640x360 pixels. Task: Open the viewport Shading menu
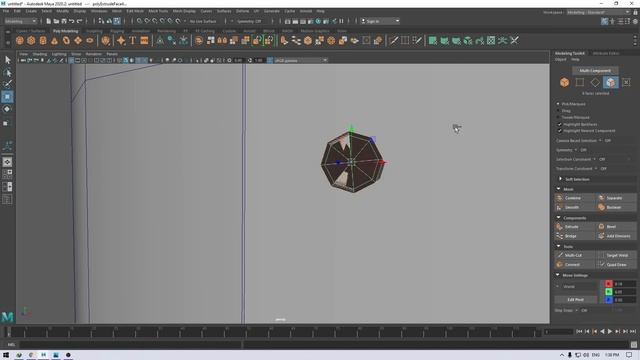click(40, 54)
